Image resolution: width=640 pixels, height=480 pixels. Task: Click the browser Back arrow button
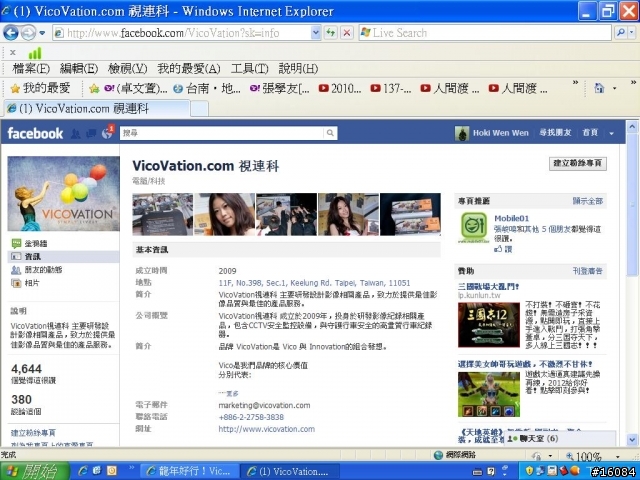11,33
